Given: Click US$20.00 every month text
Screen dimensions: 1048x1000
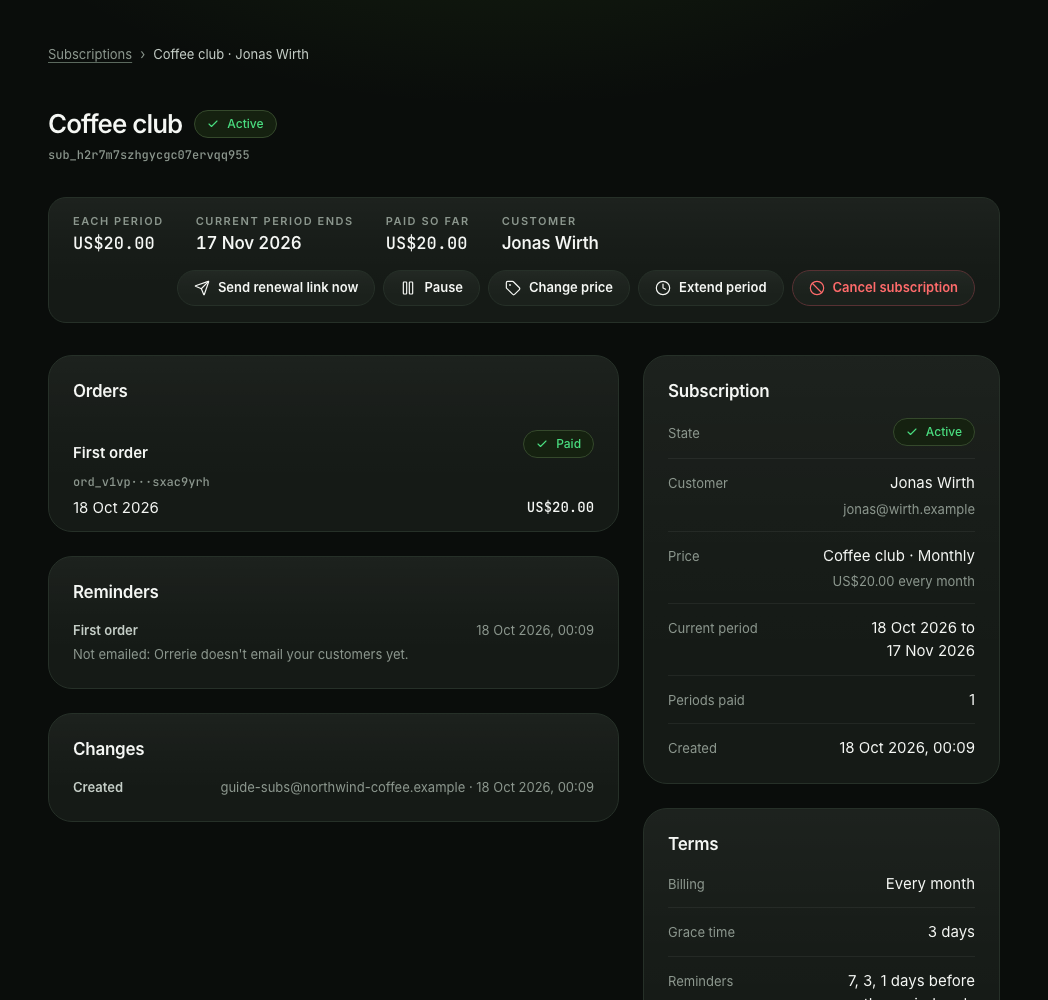Looking at the screenshot, I should pyautogui.click(x=903, y=582).
